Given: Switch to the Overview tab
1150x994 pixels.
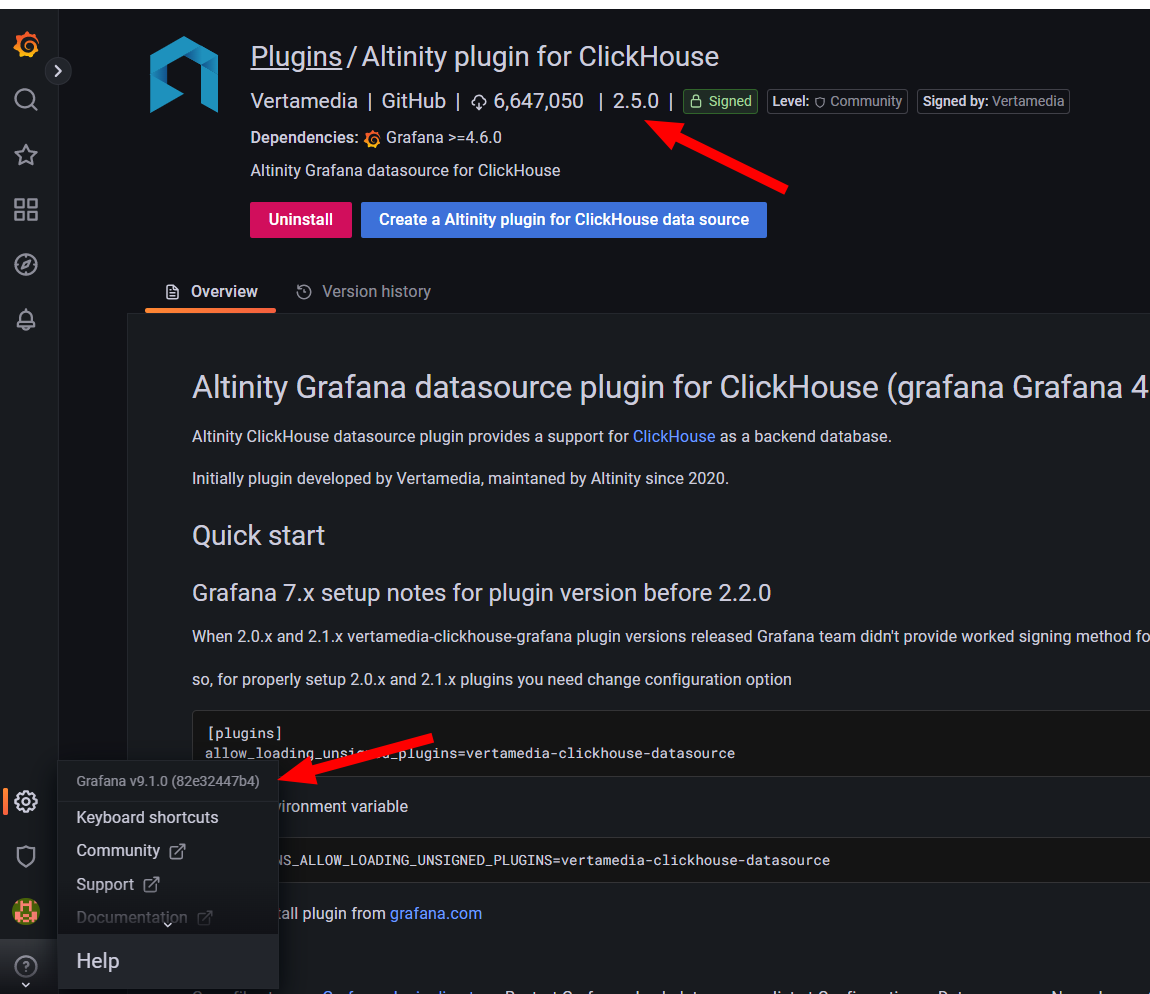Looking at the screenshot, I should click(x=210, y=292).
